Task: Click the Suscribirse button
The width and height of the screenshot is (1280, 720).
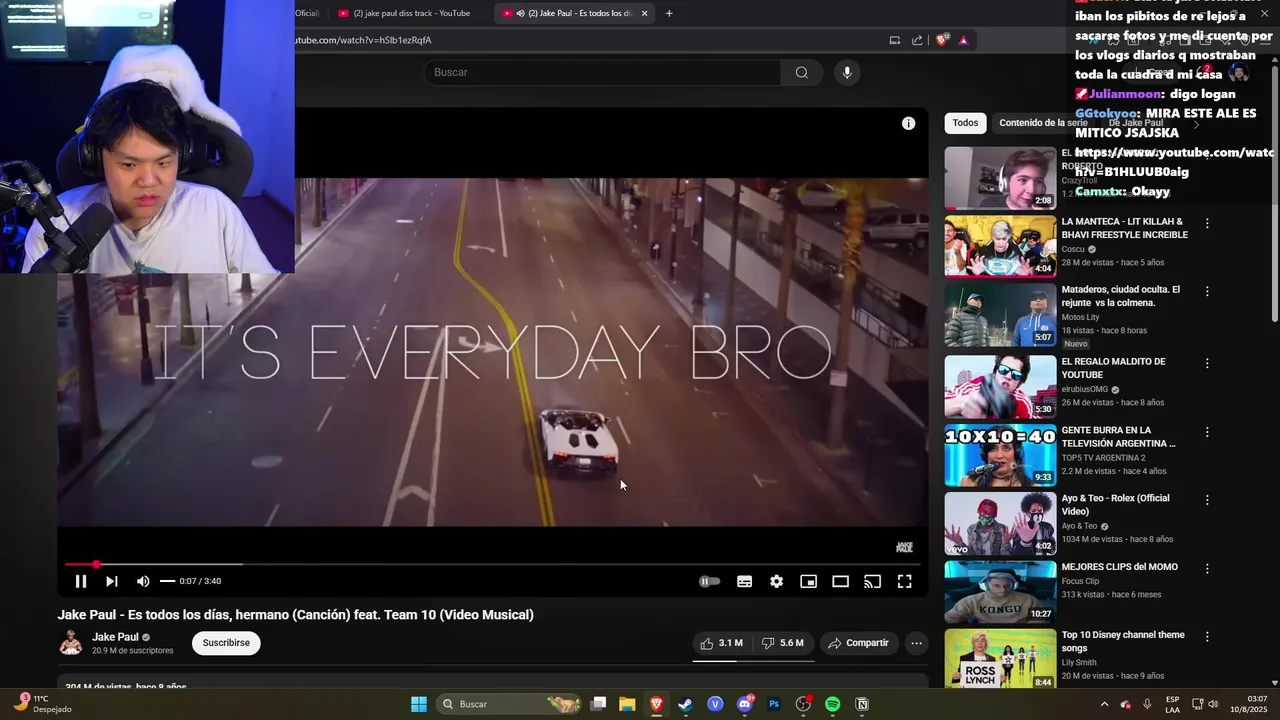Action: (x=226, y=643)
